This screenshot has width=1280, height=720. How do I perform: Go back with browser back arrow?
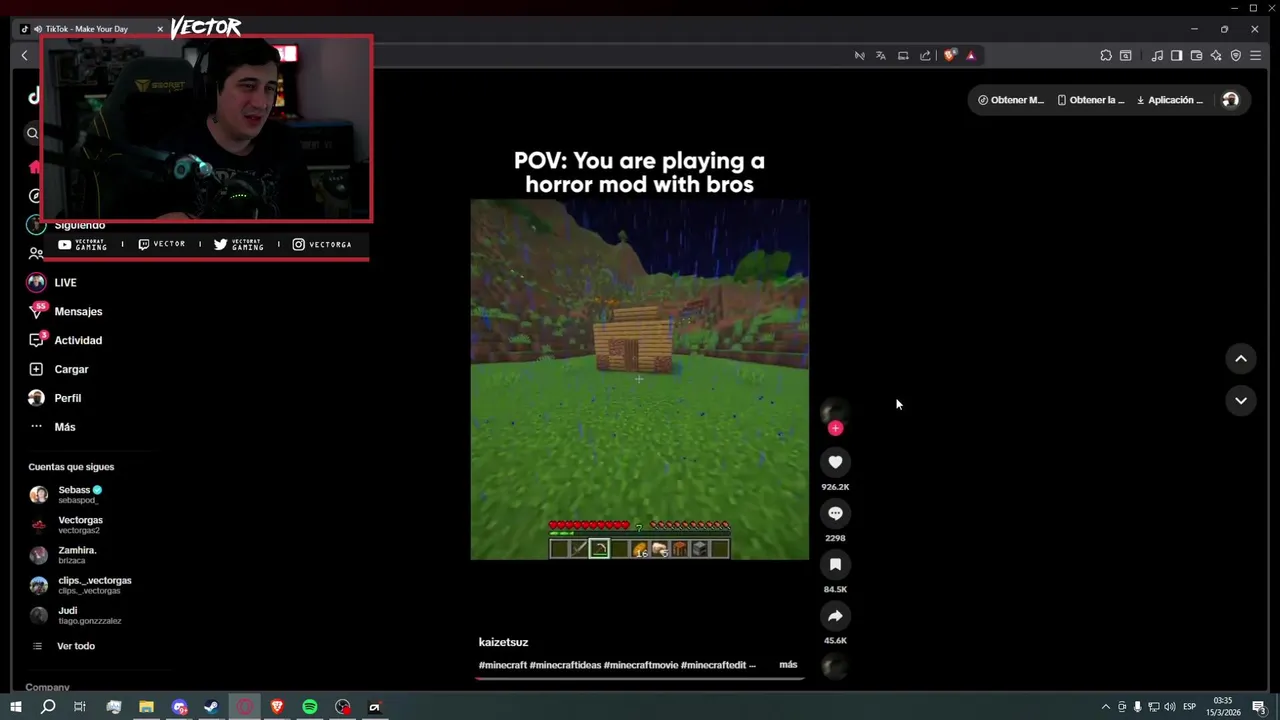[x=25, y=56]
